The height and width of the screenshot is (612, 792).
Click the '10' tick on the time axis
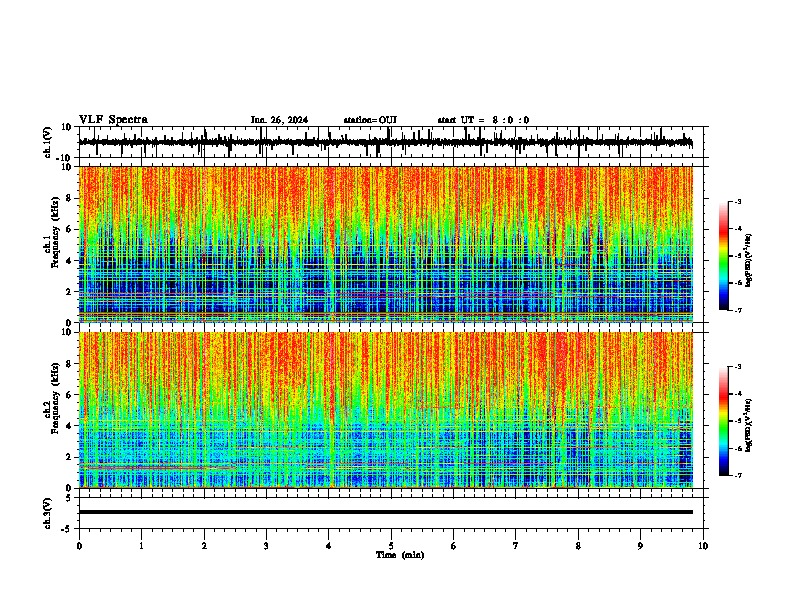pyautogui.click(x=703, y=546)
